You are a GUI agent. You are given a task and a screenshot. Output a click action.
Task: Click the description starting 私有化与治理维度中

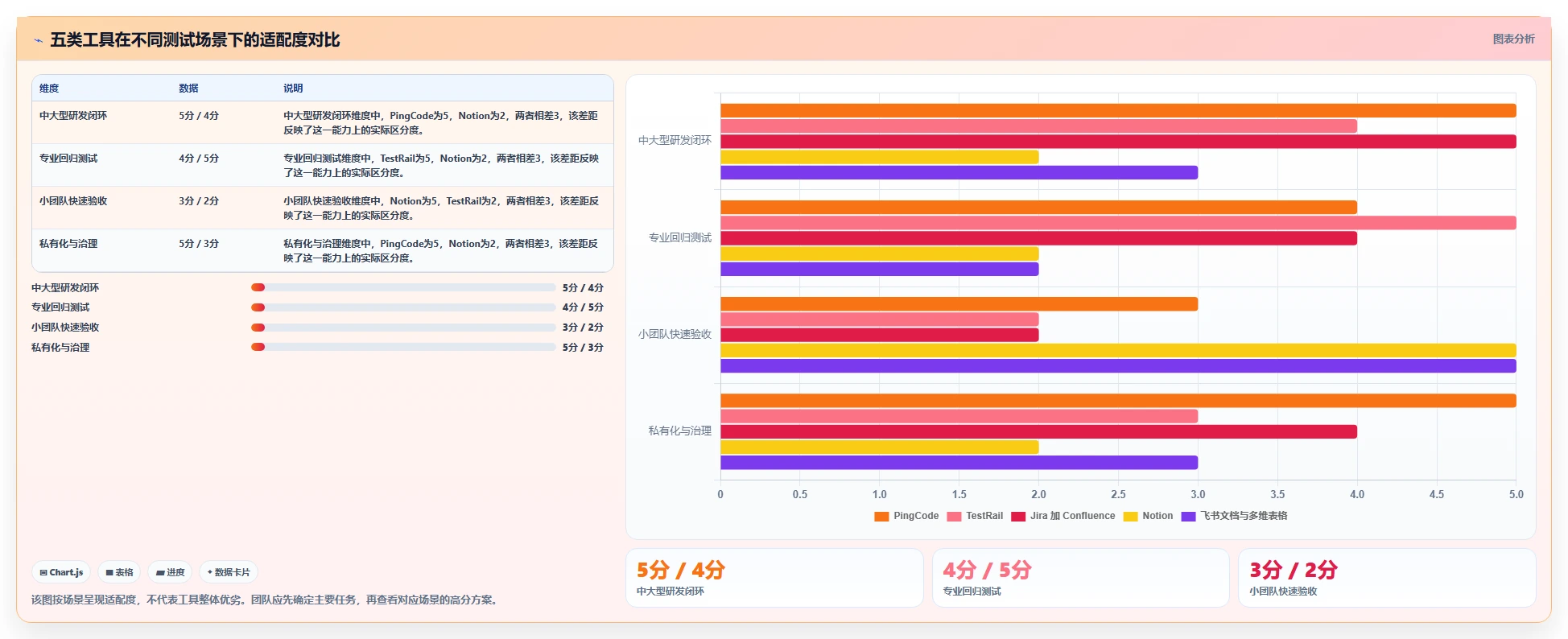(x=441, y=251)
